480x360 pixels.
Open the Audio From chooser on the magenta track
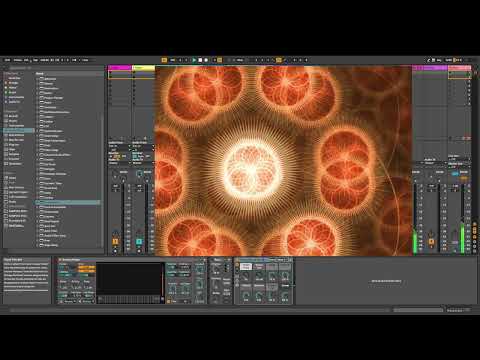tap(120, 146)
